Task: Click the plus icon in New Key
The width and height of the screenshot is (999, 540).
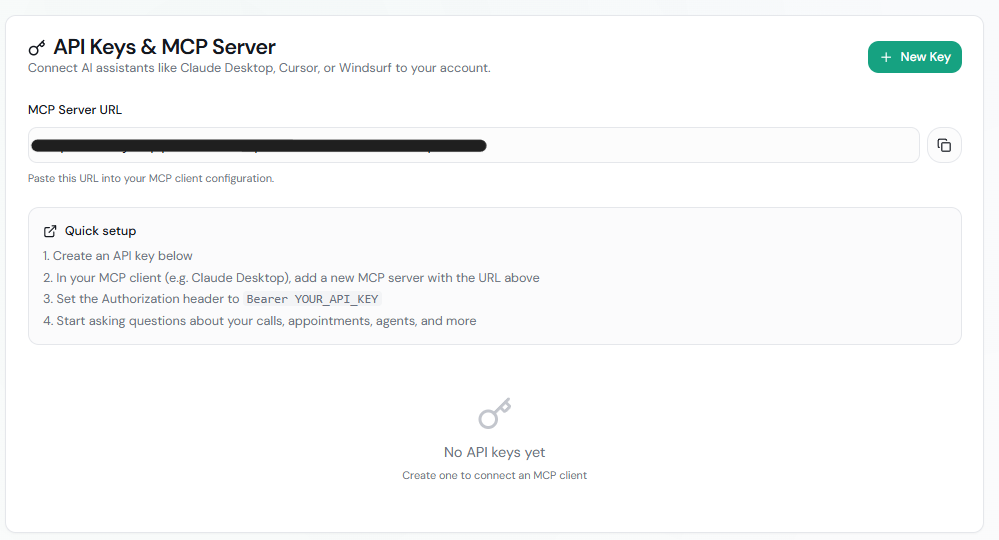Action: [x=886, y=57]
